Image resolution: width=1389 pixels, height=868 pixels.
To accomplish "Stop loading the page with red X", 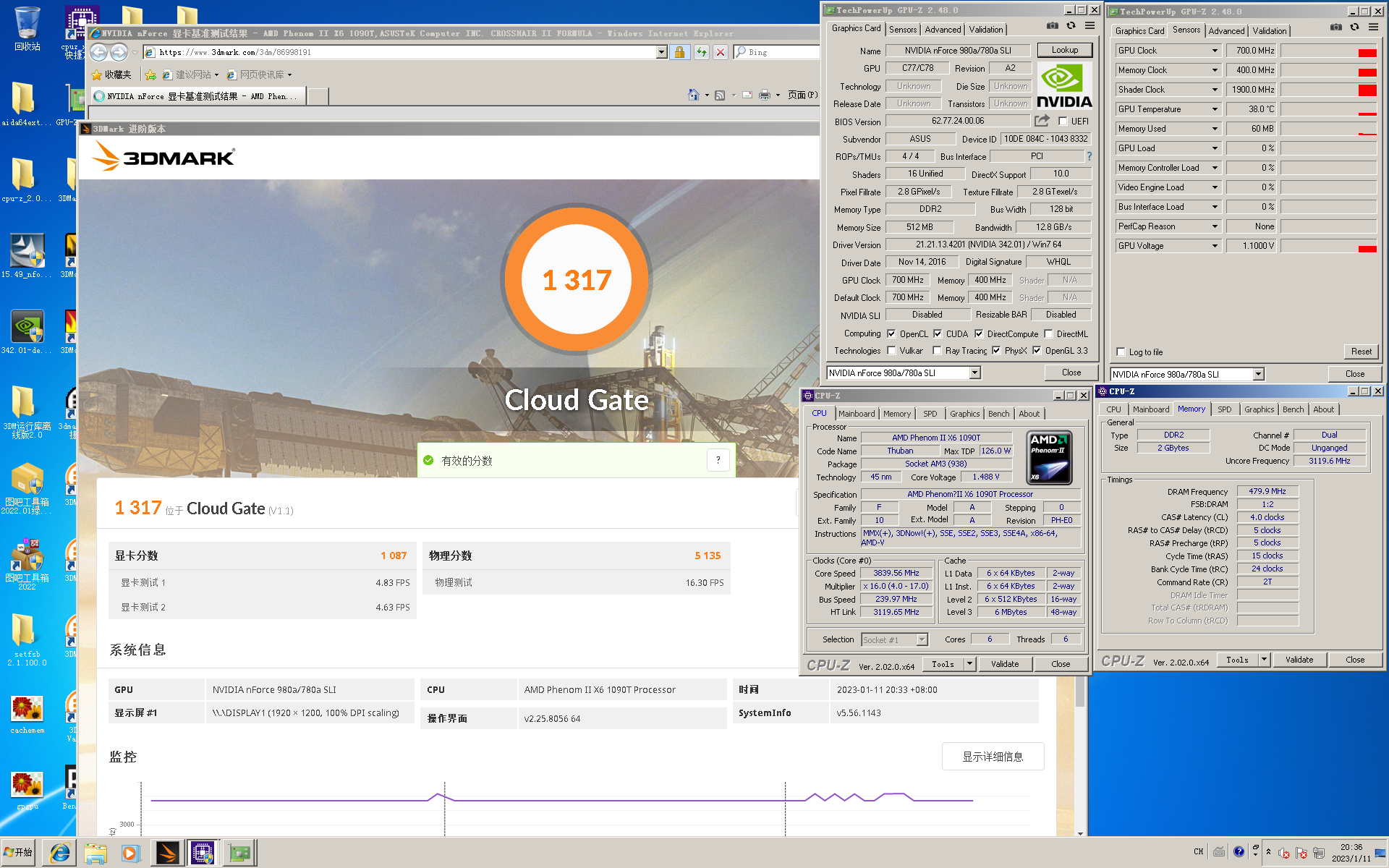I will [x=721, y=52].
